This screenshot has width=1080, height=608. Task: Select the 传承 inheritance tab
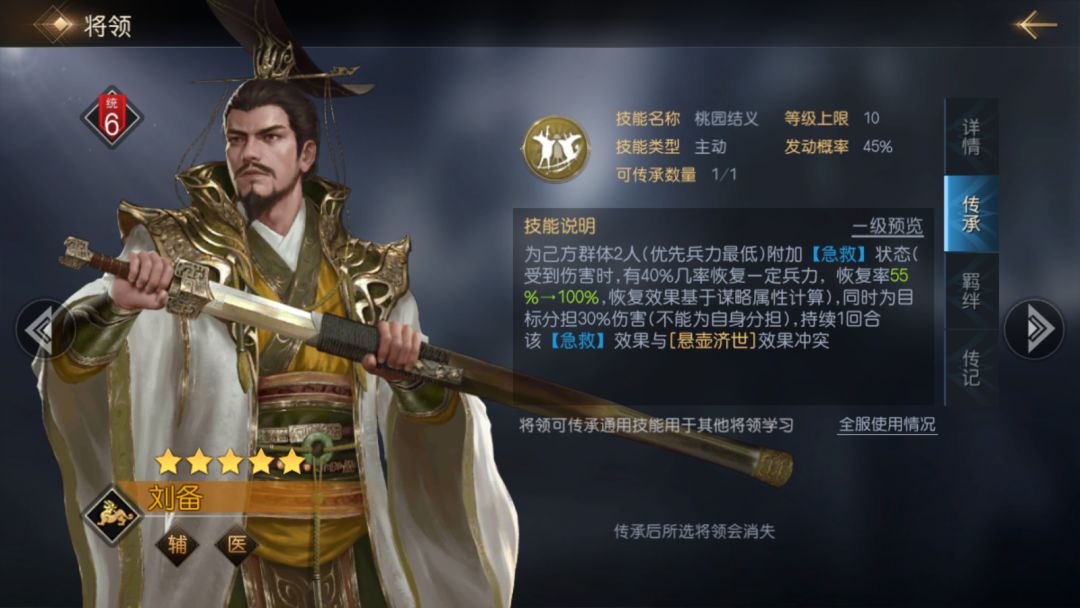[x=970, y=213]
